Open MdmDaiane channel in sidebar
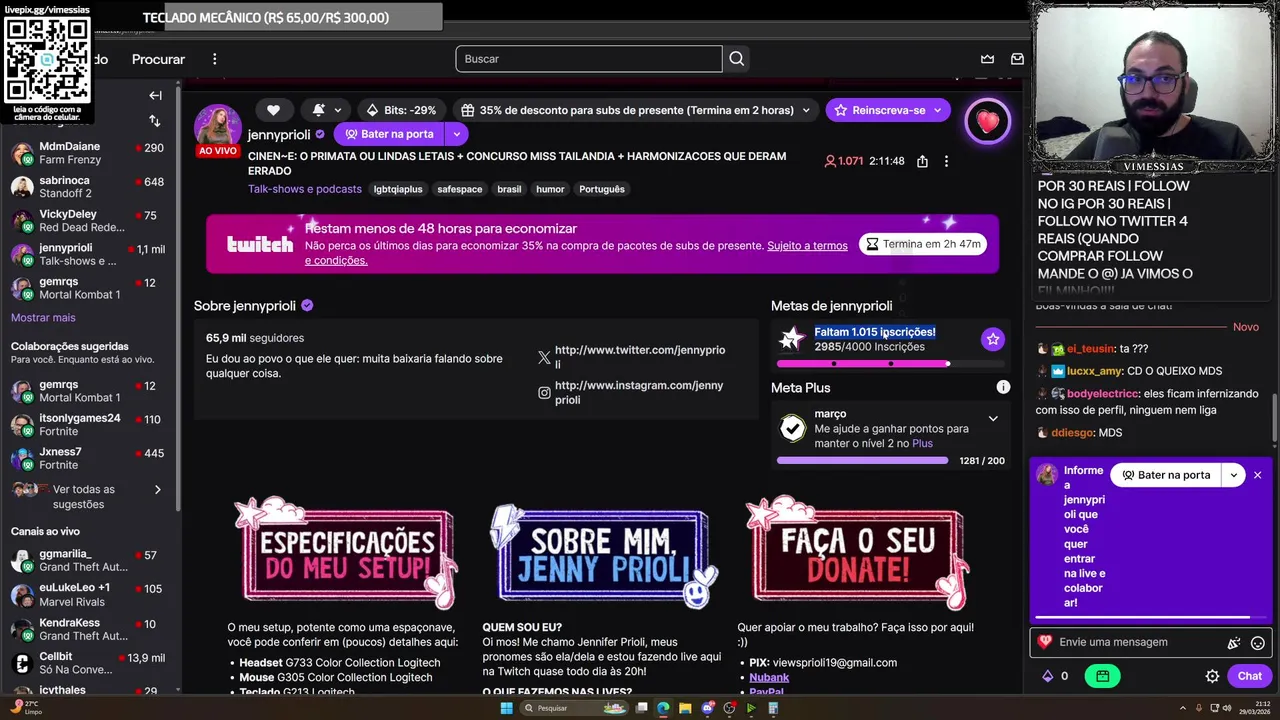1280x720 pixels. (x=90, y=153)
